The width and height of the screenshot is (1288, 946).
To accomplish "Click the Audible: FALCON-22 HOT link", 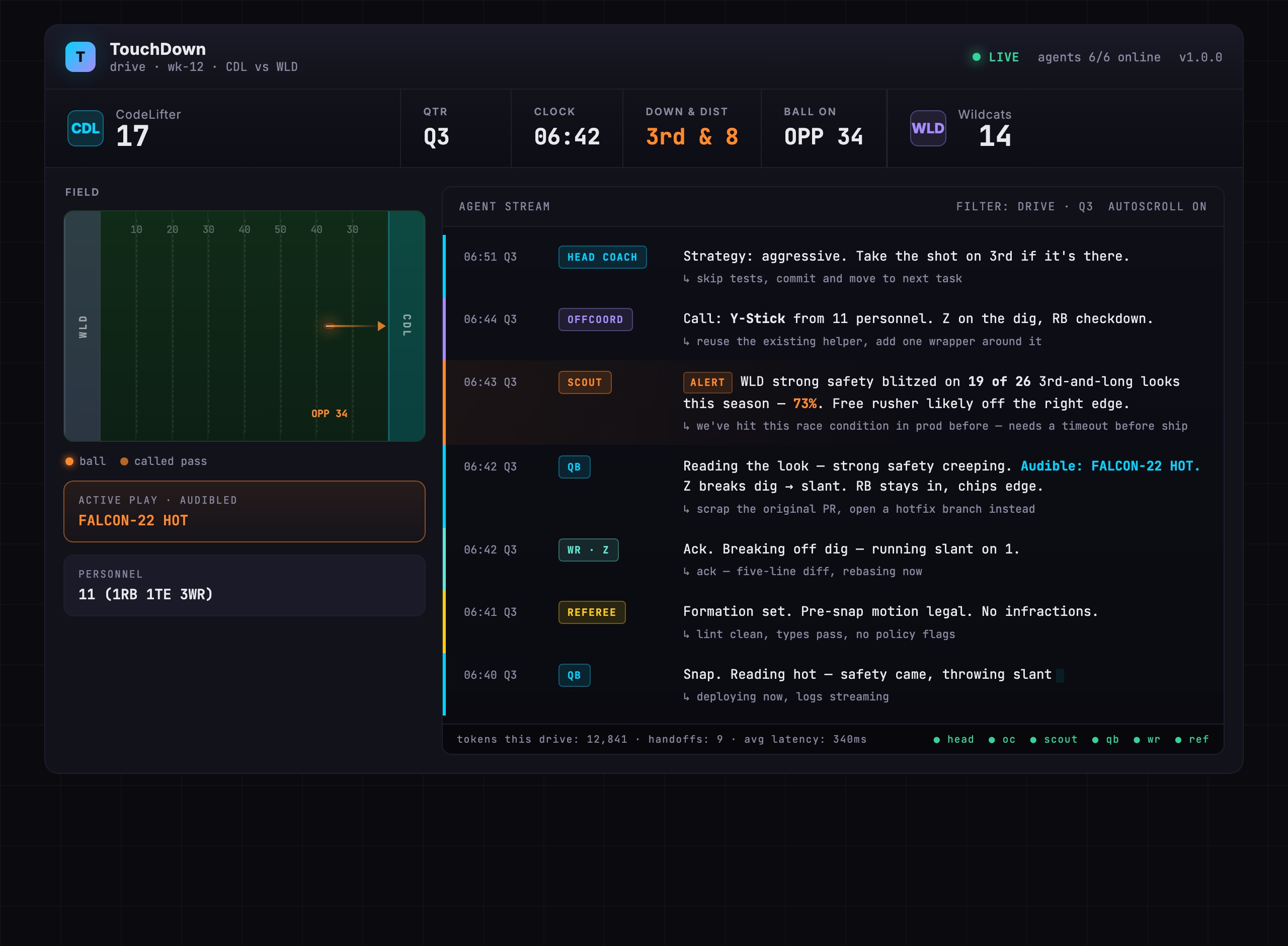I will [1110, 466].
